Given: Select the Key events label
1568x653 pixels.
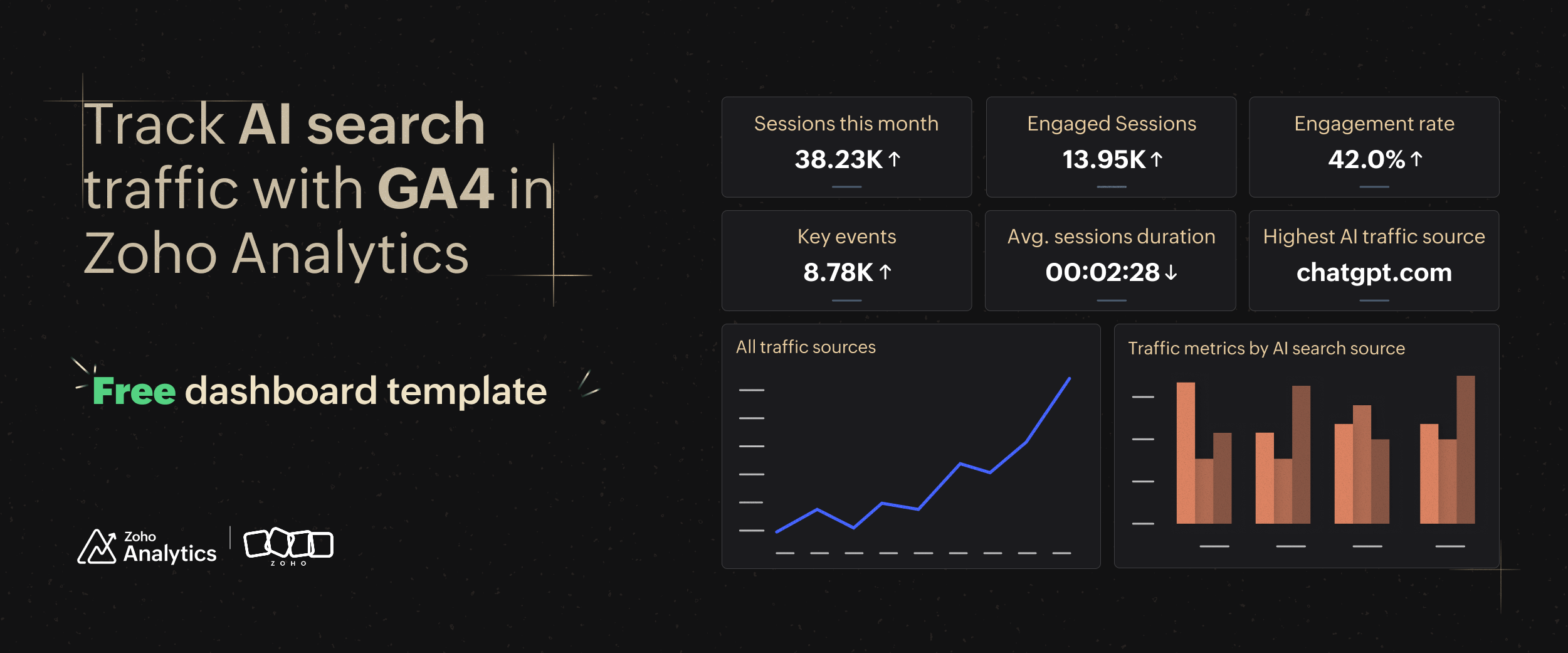Looking at the screenshot, I should click(846, 236).
